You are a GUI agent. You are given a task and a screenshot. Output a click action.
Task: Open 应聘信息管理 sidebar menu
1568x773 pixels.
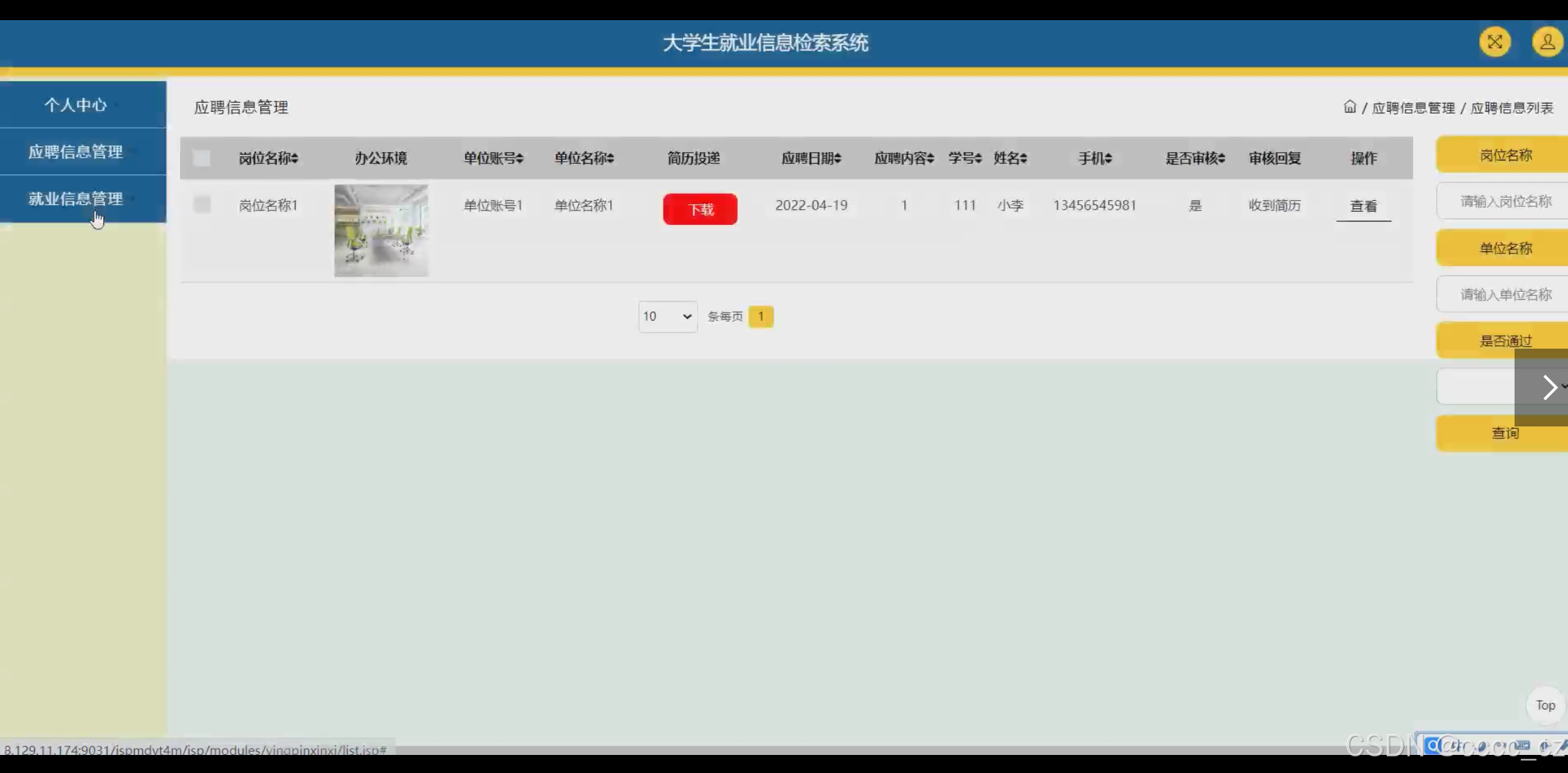(76, 152)
